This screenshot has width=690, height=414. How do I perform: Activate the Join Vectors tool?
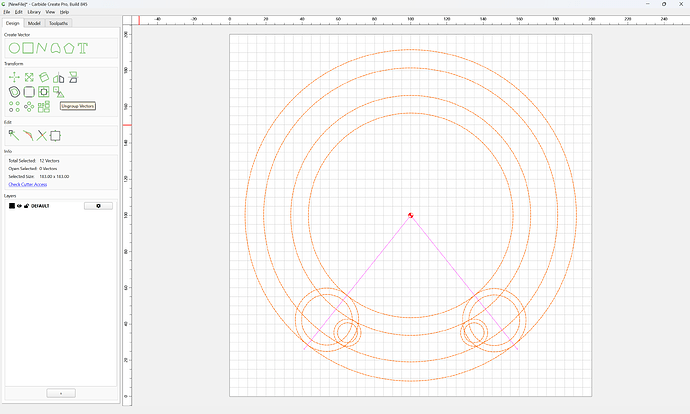pyautogui.click(x=55, y=136)
